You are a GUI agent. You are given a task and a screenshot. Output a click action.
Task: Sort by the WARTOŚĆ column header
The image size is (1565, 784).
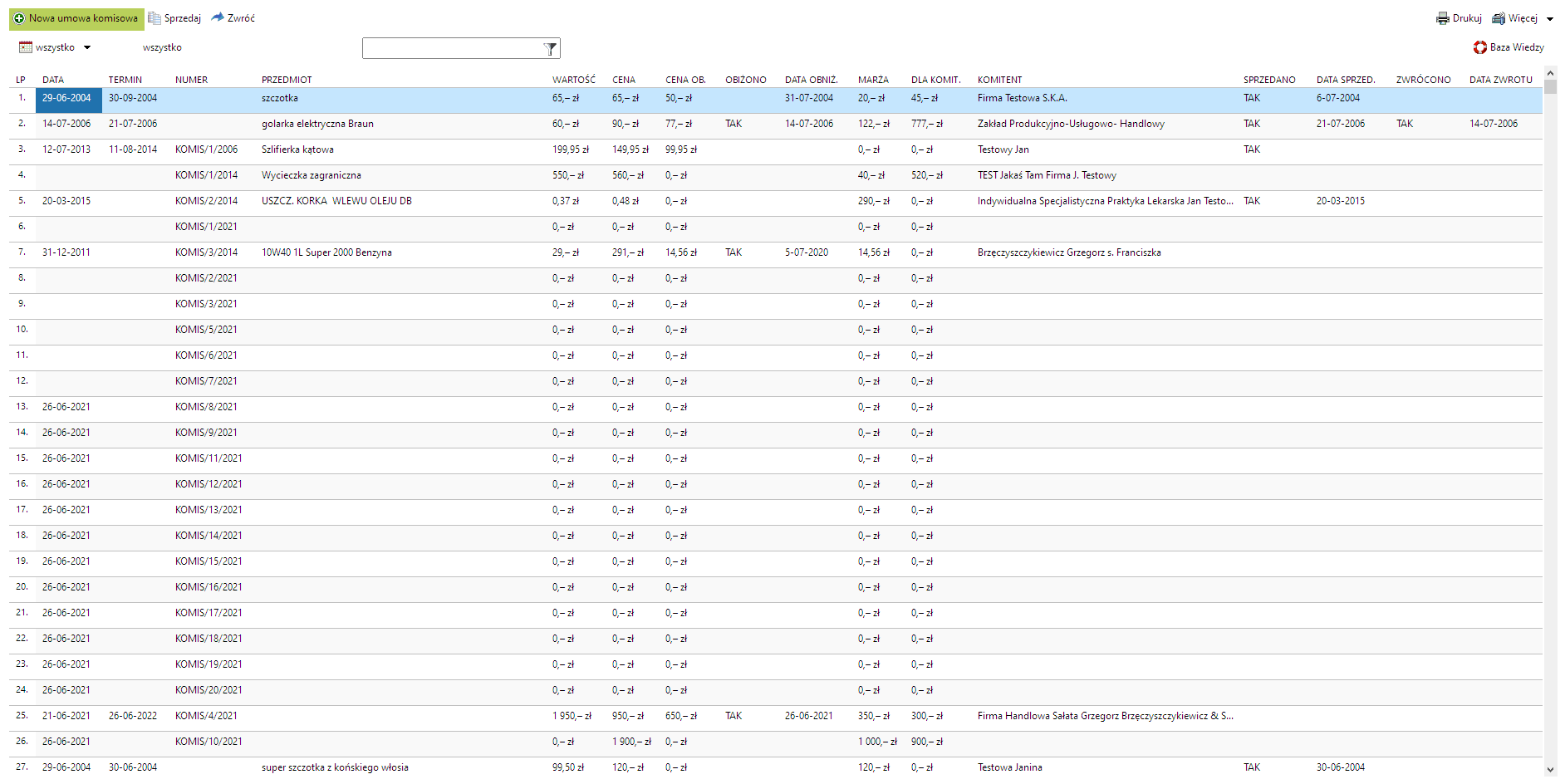pyautogui.click(x=573, y=80)
